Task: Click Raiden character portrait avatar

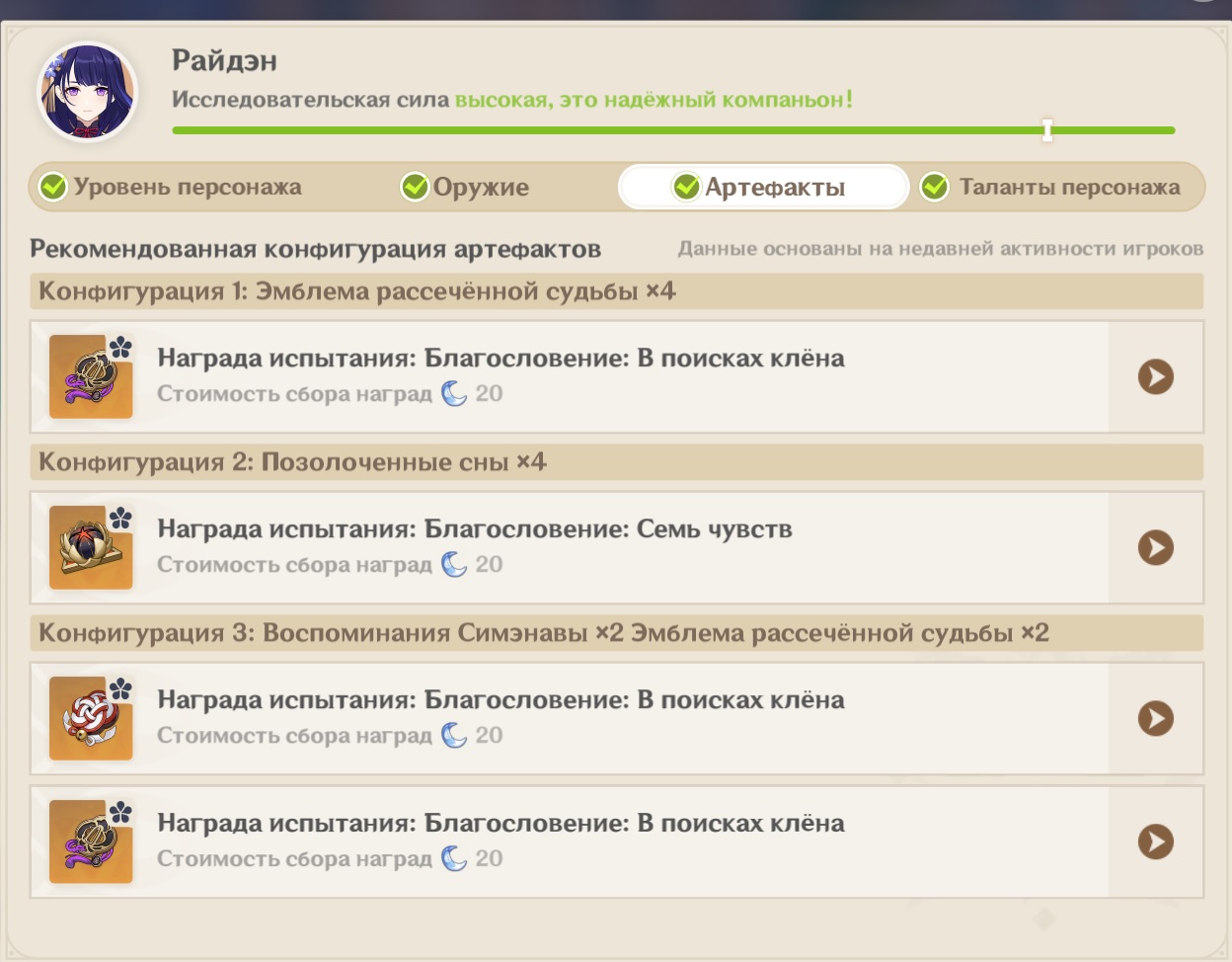Action: [x=88, y=93]
